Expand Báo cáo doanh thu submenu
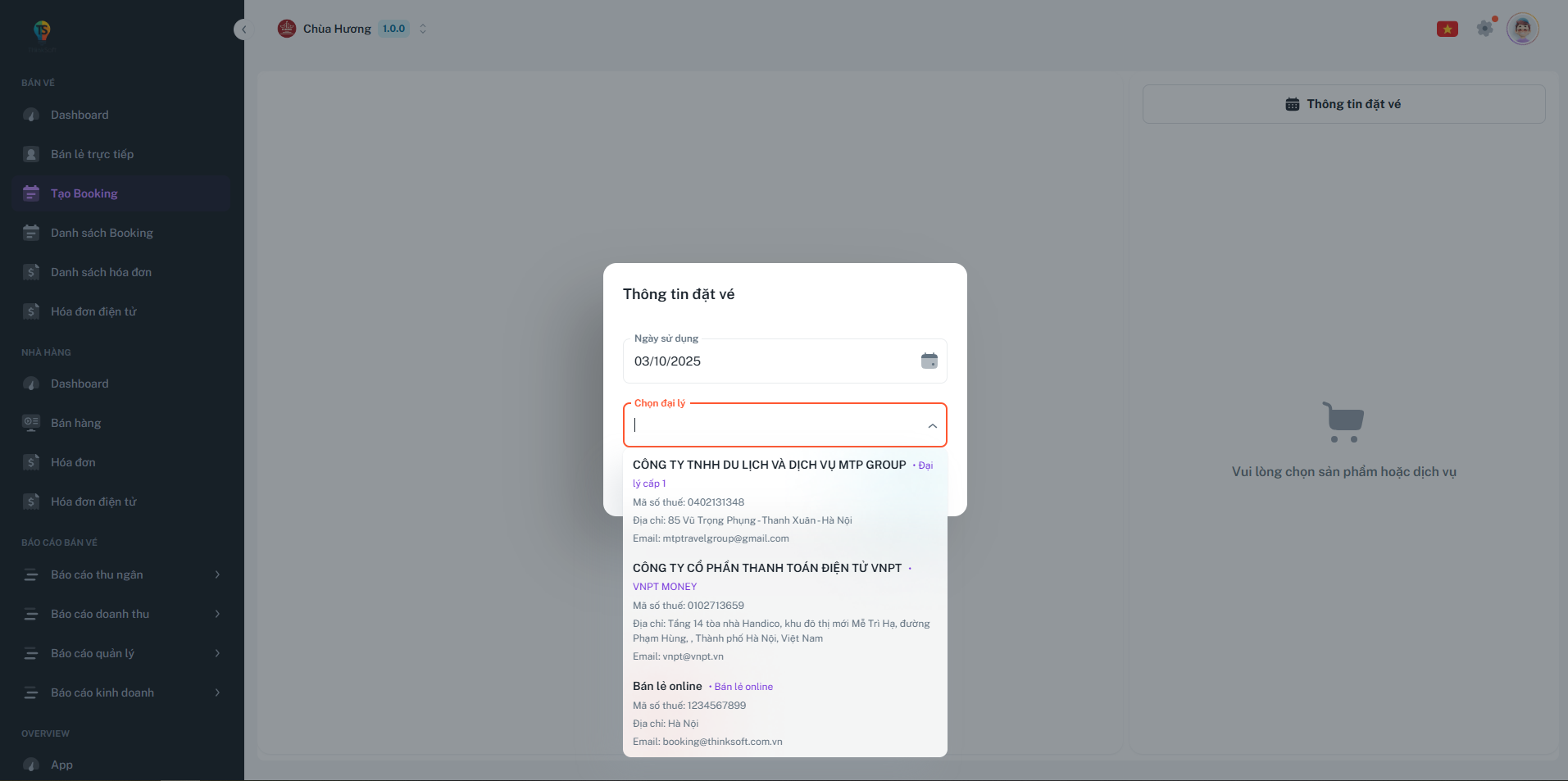 click(217, 614)
